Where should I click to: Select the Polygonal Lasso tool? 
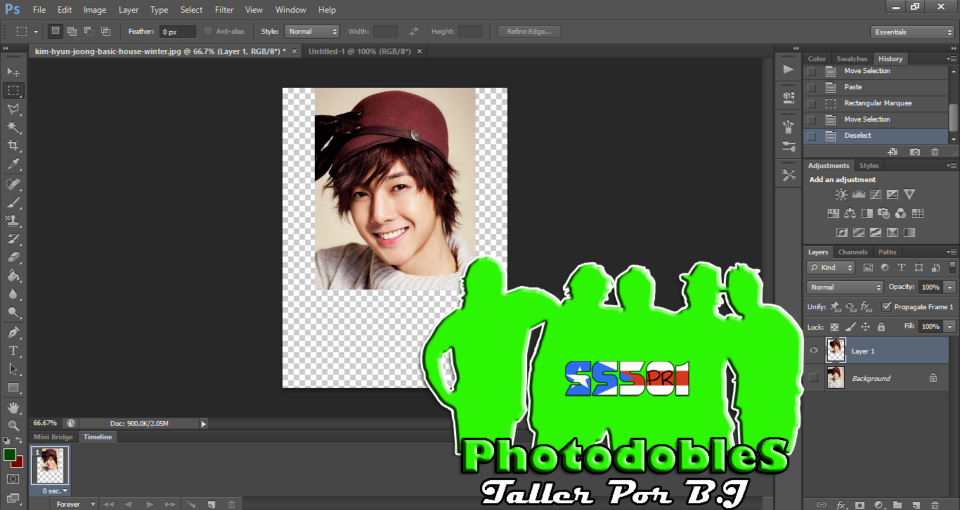[x=13, y=109]
